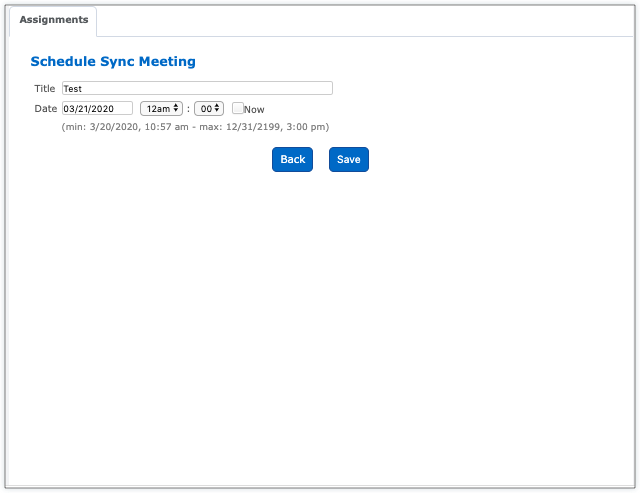The width and height of the screenshot is (640, 493).
Task: Open the 12am hour dropdown
Action: click(x=161, y=108)
